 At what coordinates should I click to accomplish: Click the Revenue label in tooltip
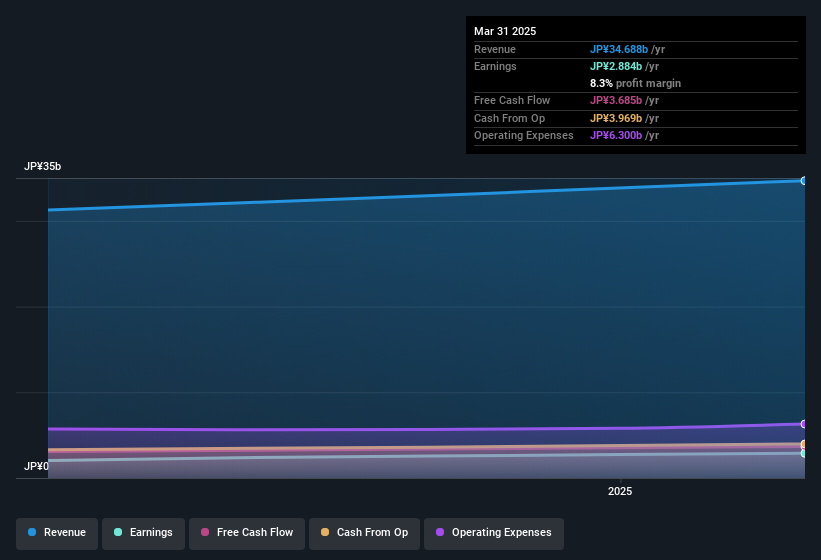click(495, 49)
